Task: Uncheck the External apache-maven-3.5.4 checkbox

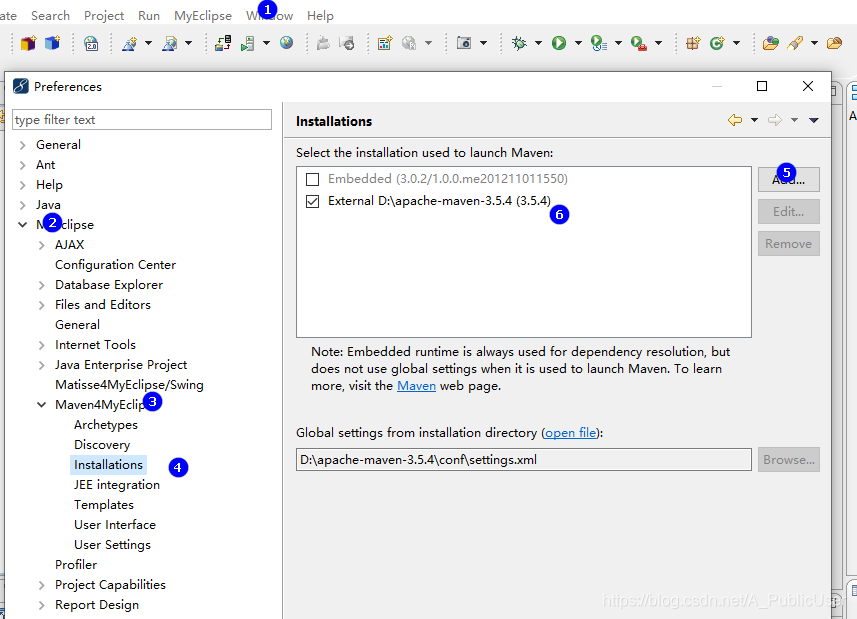Action: pos(313,202)
